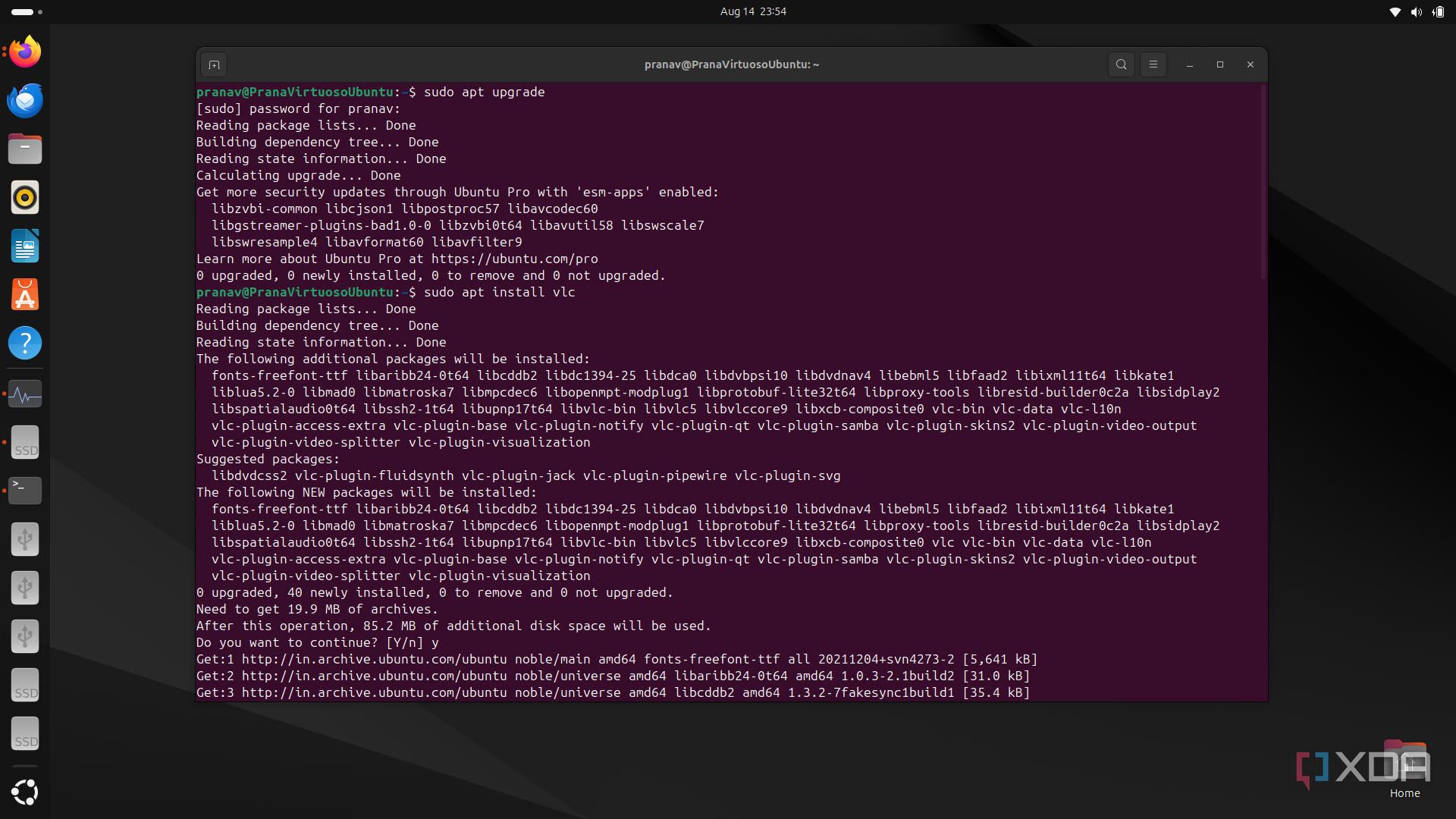Maximize the terminal window
This screenshot has height=819, width=1456.
point(1219,64)
